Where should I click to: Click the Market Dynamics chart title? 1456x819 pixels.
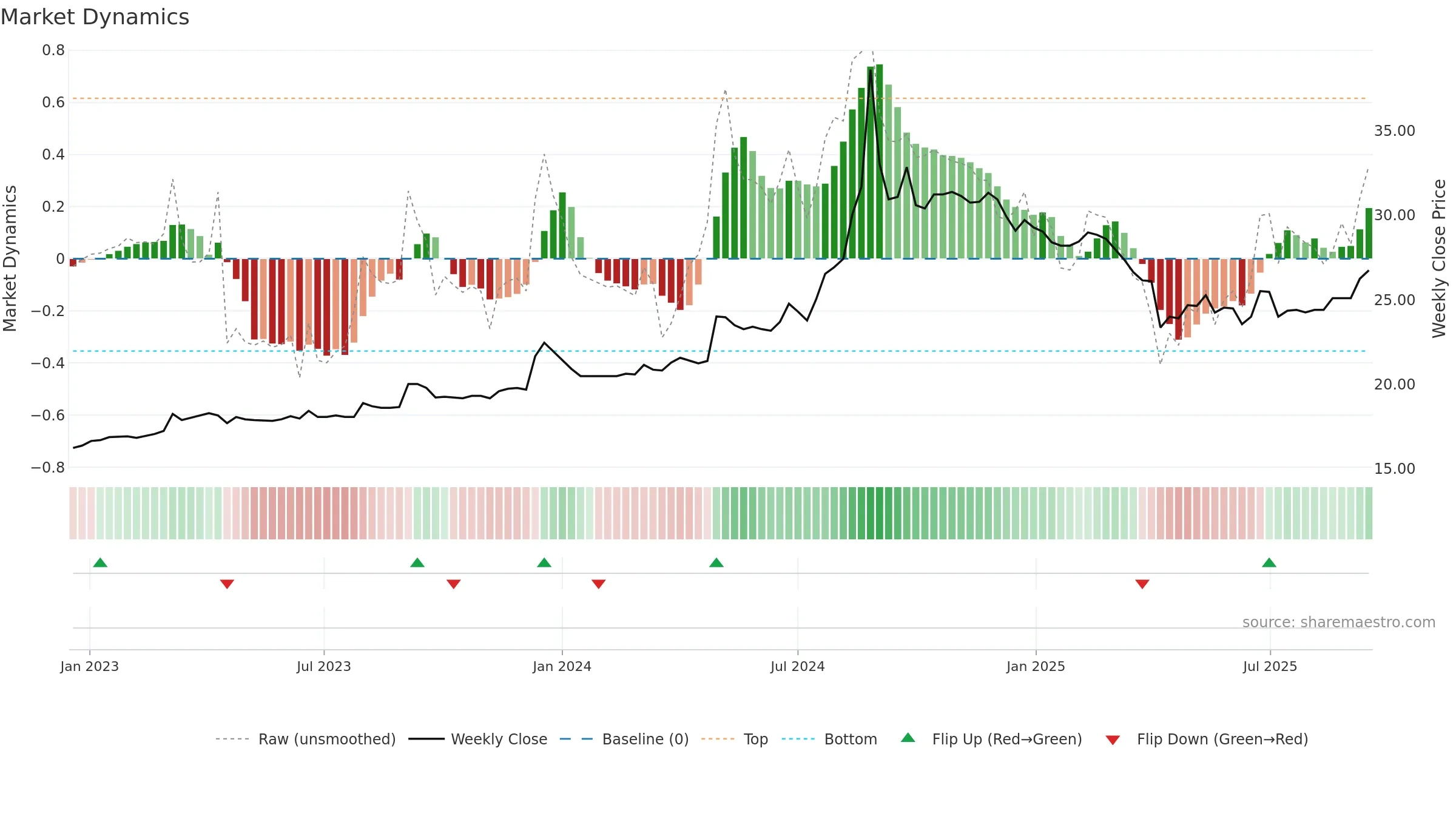point(95,17)
